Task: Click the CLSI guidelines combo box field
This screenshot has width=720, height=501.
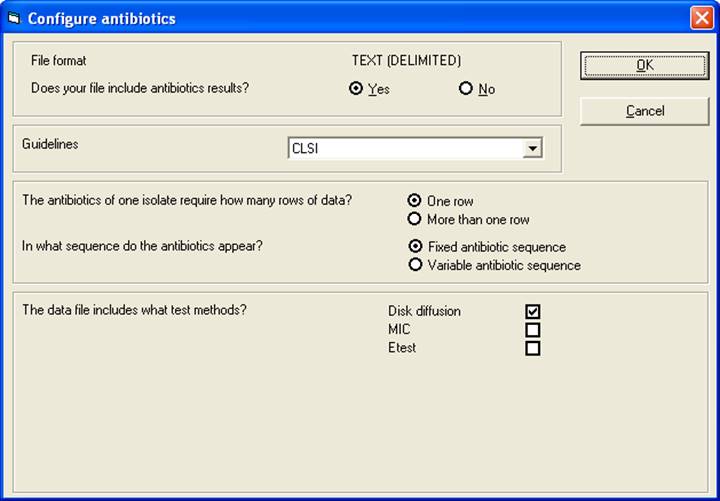Action: (x=404, y=149)
